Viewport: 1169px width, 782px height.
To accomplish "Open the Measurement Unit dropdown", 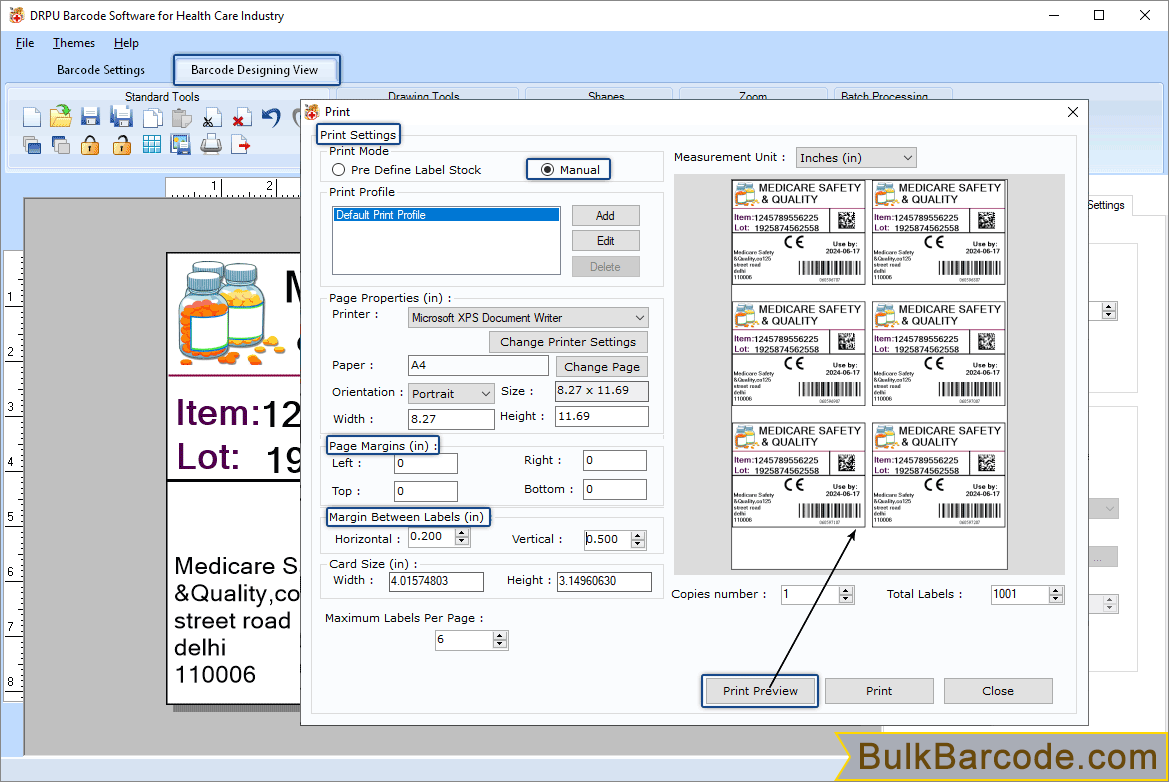I will pyautogui.click(x=856, y=158).
